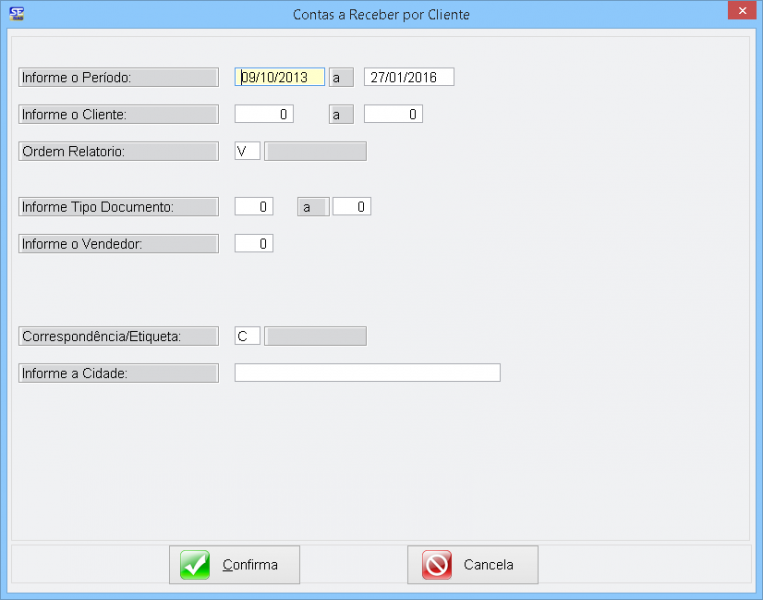Click the 'Informe a Cidade' label

coord(118,373)
